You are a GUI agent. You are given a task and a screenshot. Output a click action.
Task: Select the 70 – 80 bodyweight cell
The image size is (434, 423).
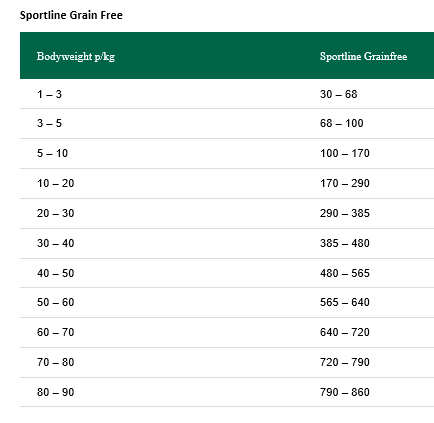tap(56, 362)
